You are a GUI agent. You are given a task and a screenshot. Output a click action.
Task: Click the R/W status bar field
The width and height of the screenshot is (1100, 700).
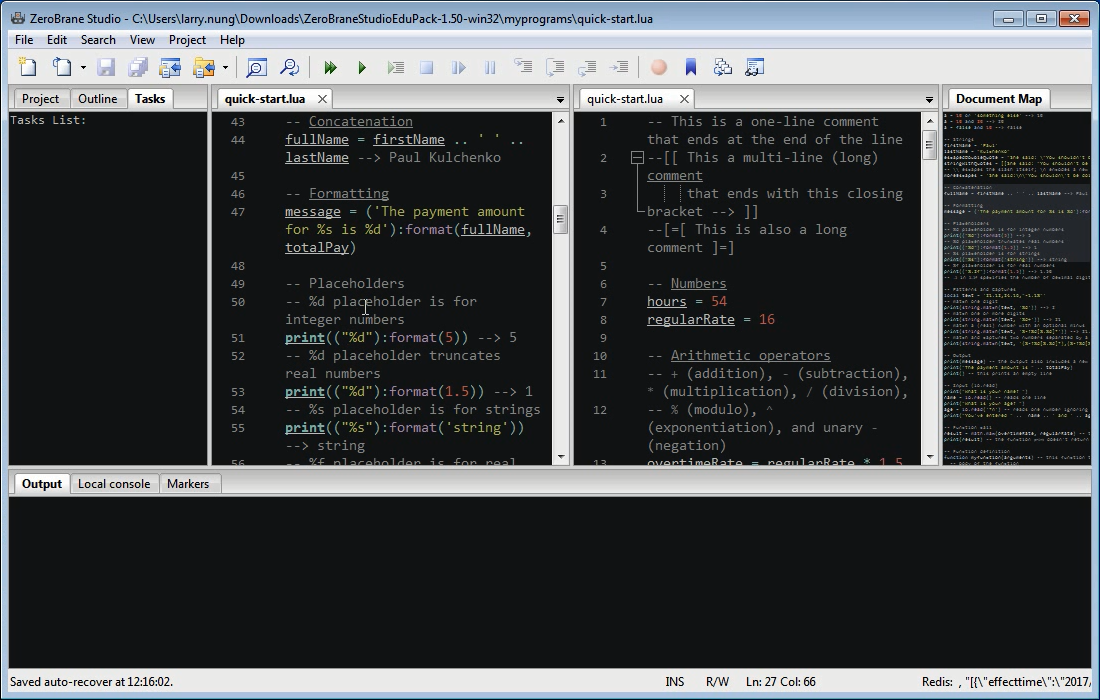click(x=718, y=682)
